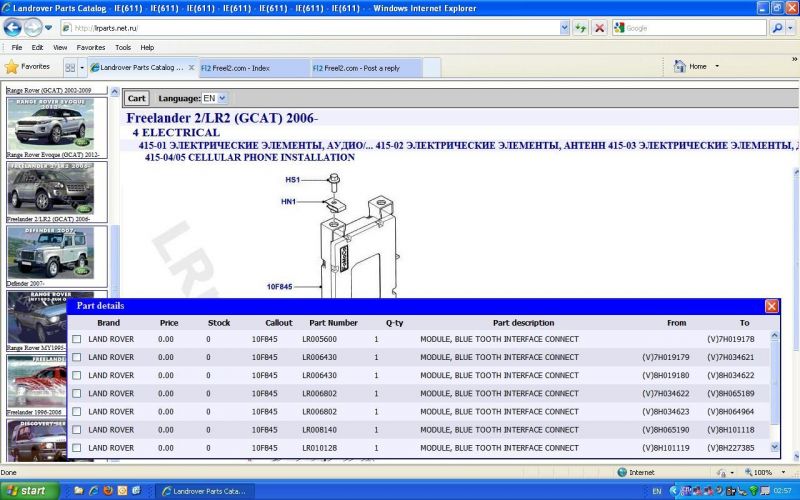800x500 pixels.
Task: Click the Windows start button
Action: click(30, 491)
